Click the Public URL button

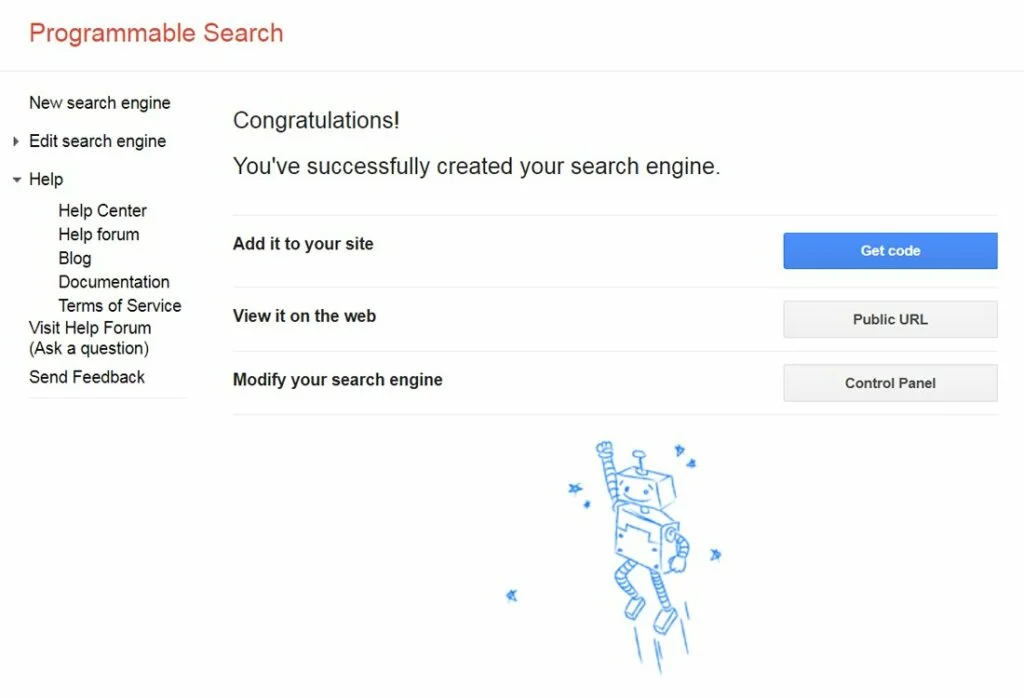pyautogui.click(x=889, y=320)
